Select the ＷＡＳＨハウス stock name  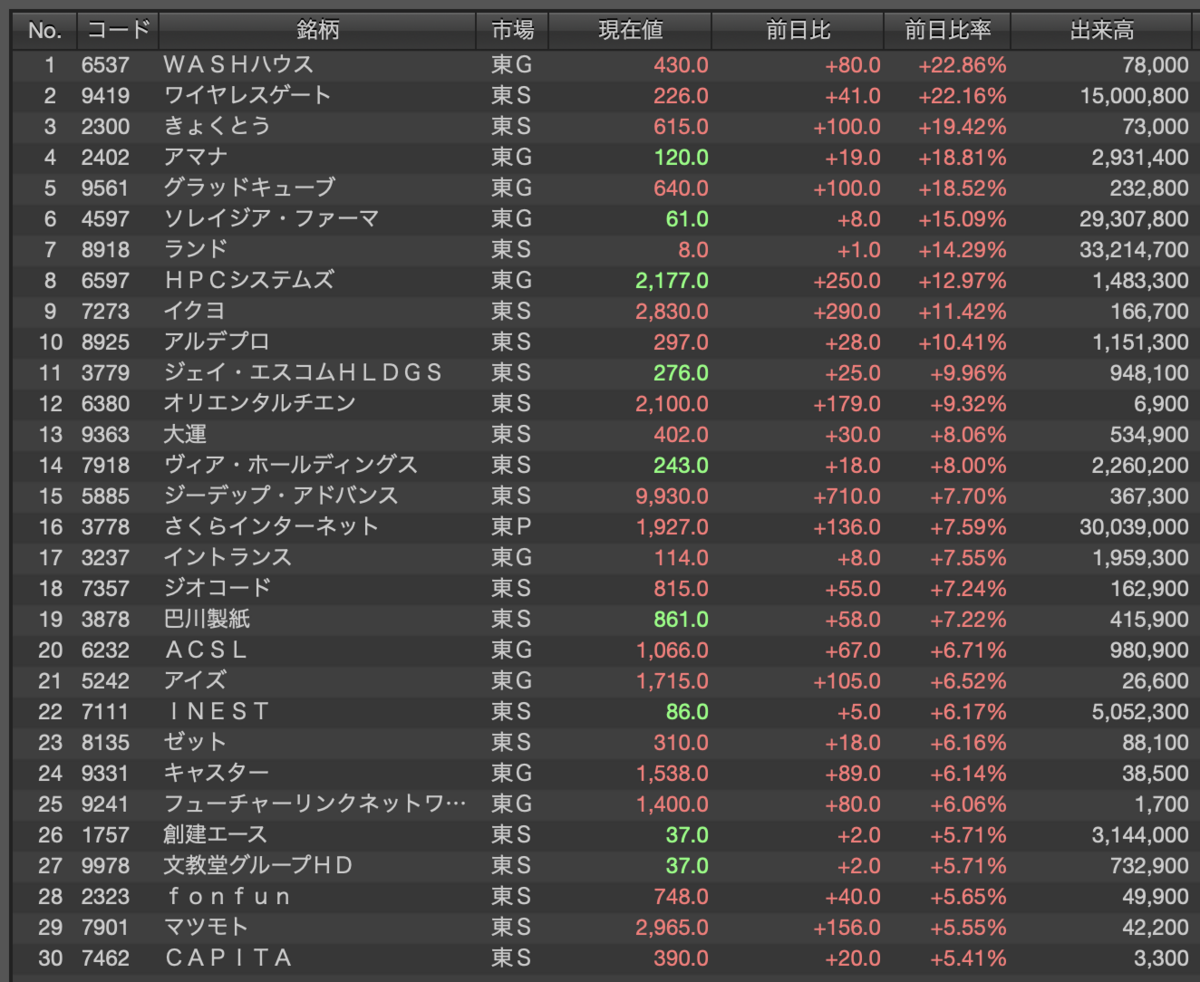(238, 65)
